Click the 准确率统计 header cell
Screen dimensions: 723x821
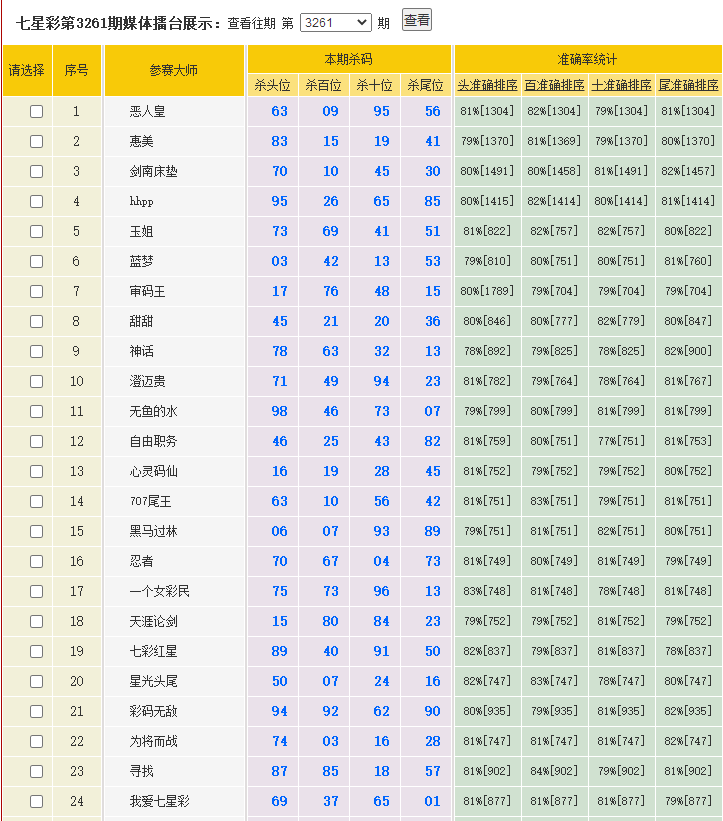tap(587, 60)
